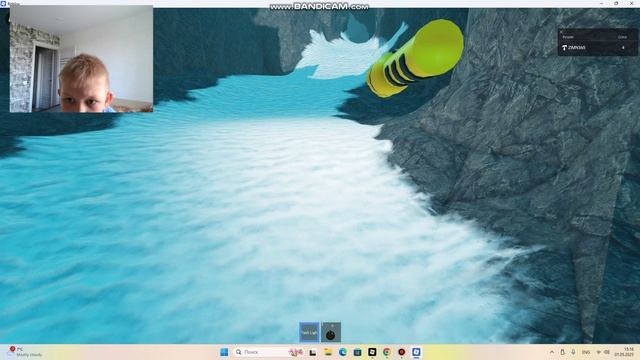Select the black bomb hotbar slot
This screenshot has height=360, width=640.
(x=331, y=332)
